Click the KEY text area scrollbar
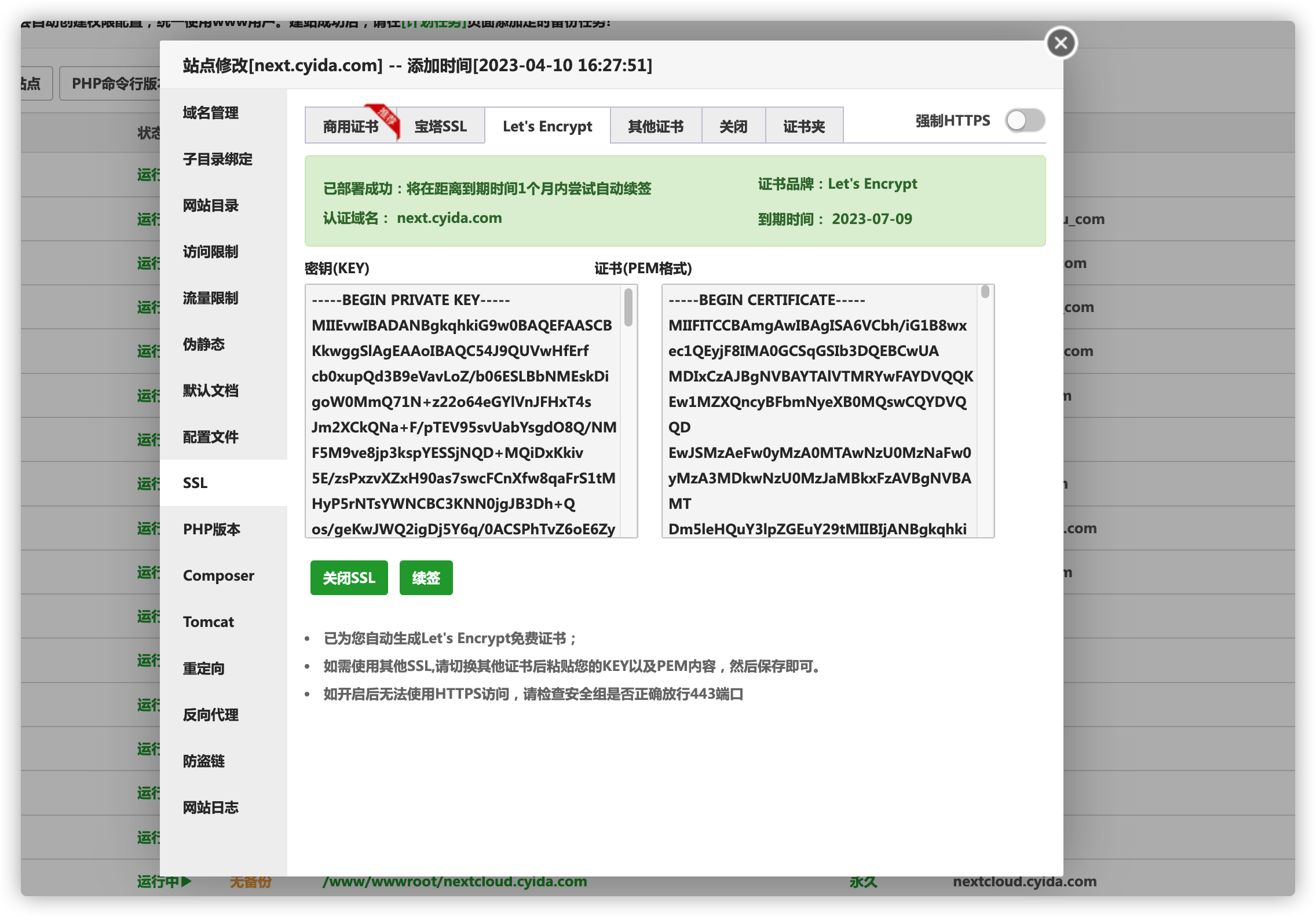The height and width of the screenshot is (917, 1316). pyautogui.click(x=628, y=308)
